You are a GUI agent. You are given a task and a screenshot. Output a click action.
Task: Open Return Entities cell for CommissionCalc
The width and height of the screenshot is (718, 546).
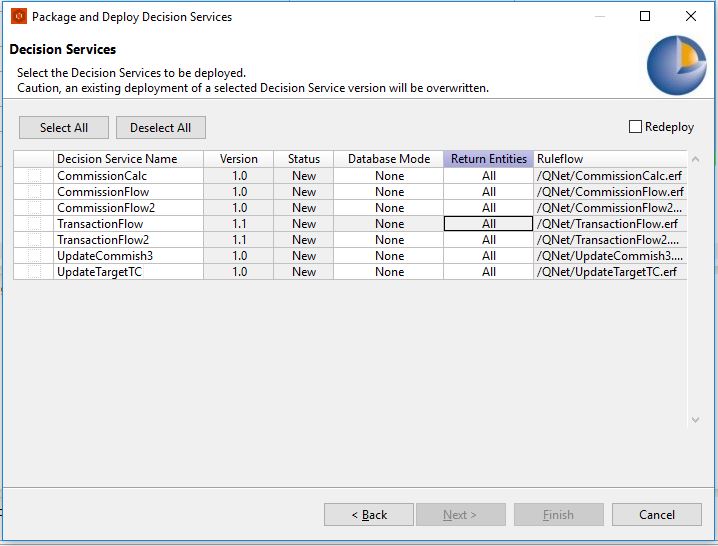489,176
